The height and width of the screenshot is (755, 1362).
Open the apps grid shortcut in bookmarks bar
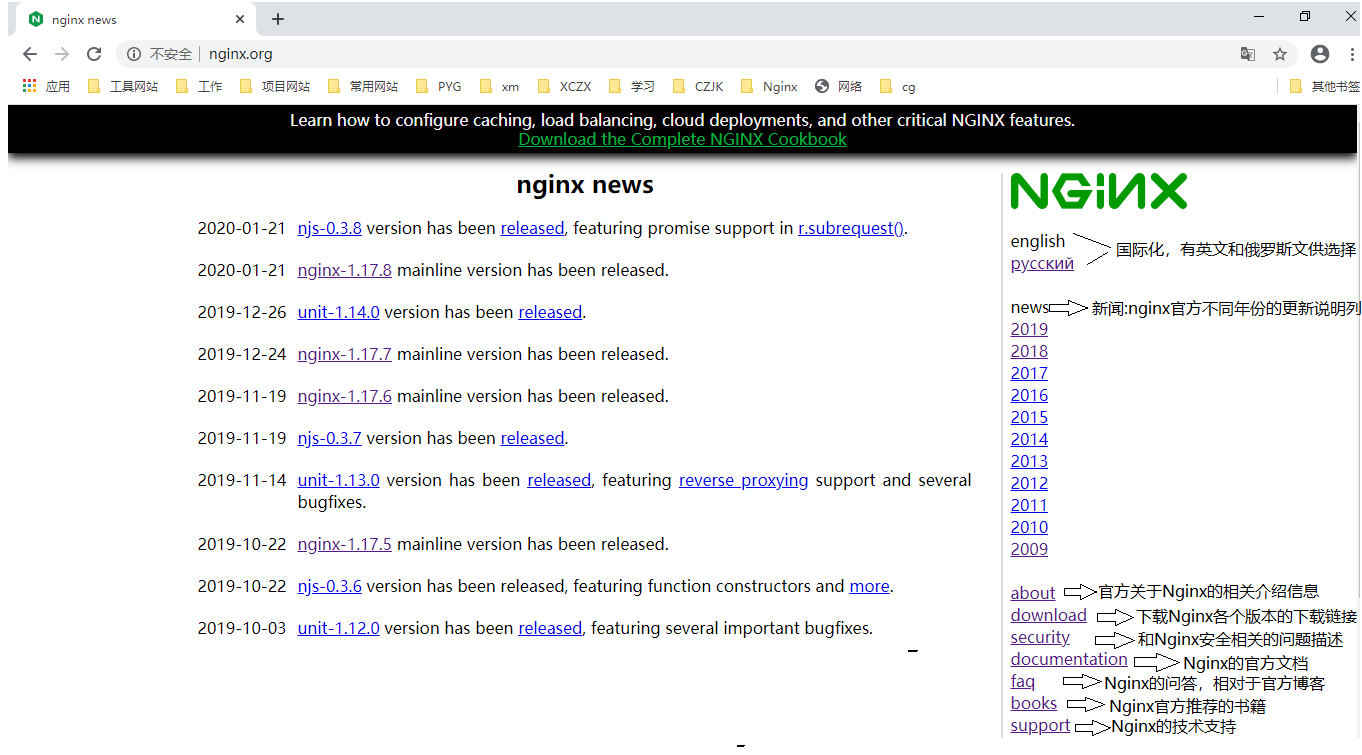(30, 86)
